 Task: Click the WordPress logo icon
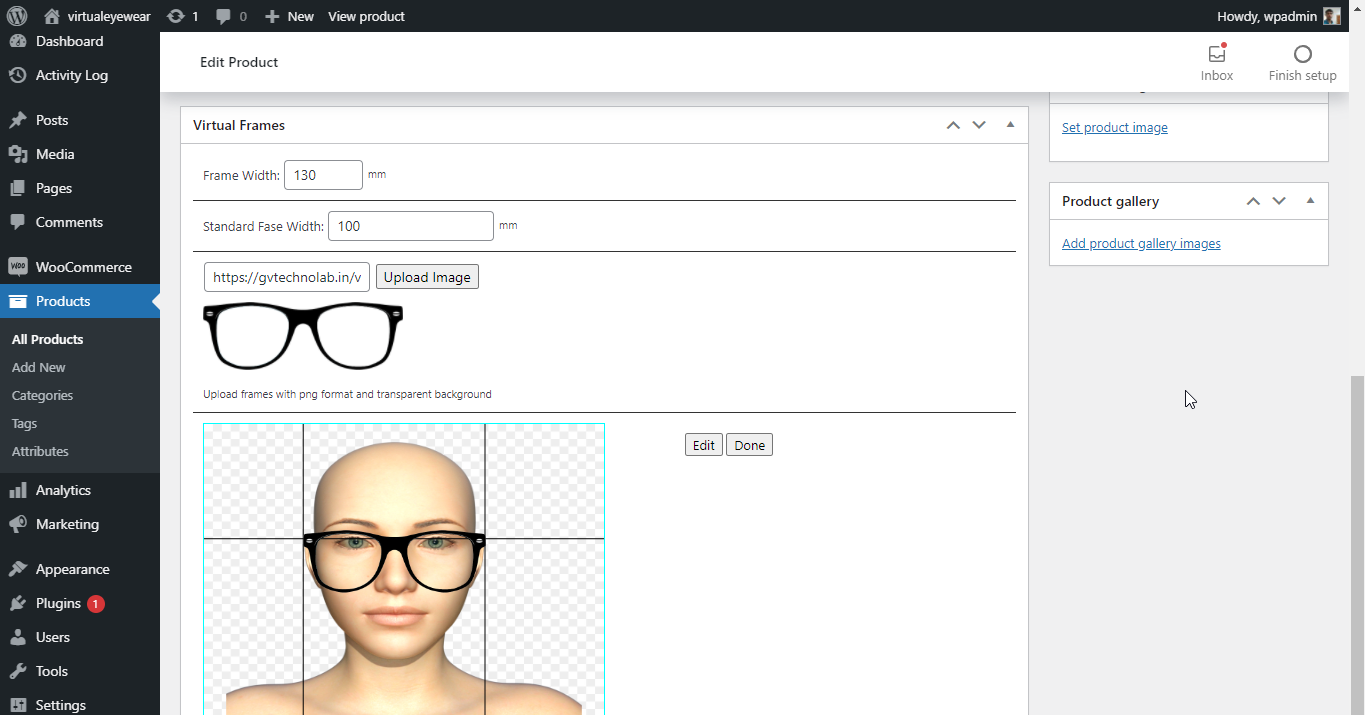17,16
